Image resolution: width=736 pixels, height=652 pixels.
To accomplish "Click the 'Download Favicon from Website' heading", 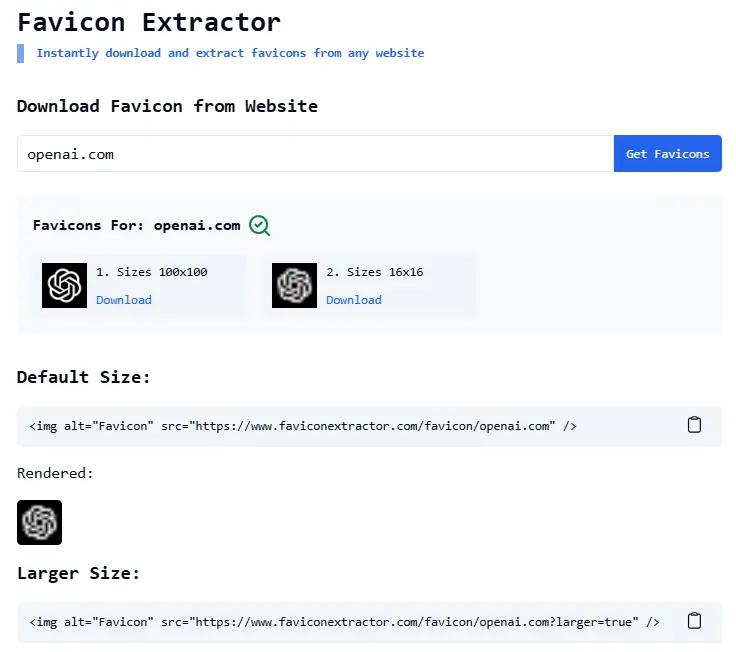I will 167,106.
